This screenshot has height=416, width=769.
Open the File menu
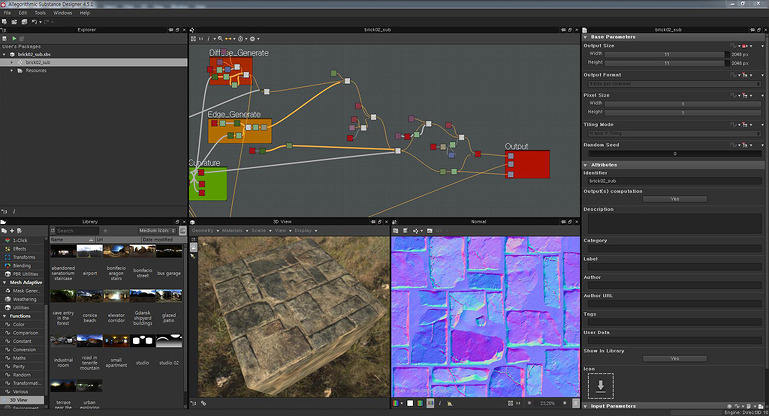(x=7, y=13)
